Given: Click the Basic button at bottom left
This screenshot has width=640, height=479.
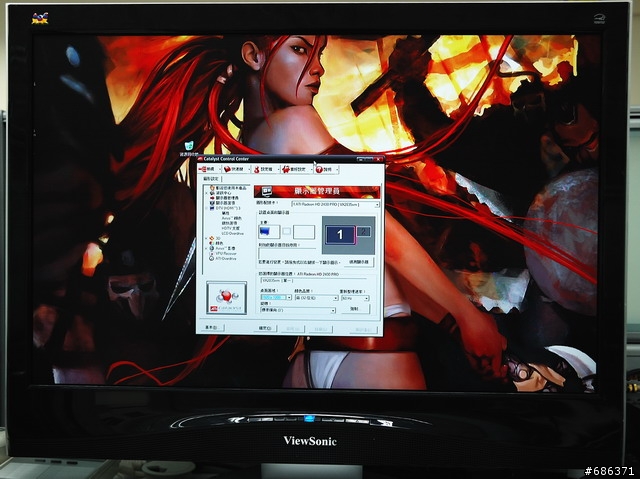Looking at the screenshot, I should [212, 327].
